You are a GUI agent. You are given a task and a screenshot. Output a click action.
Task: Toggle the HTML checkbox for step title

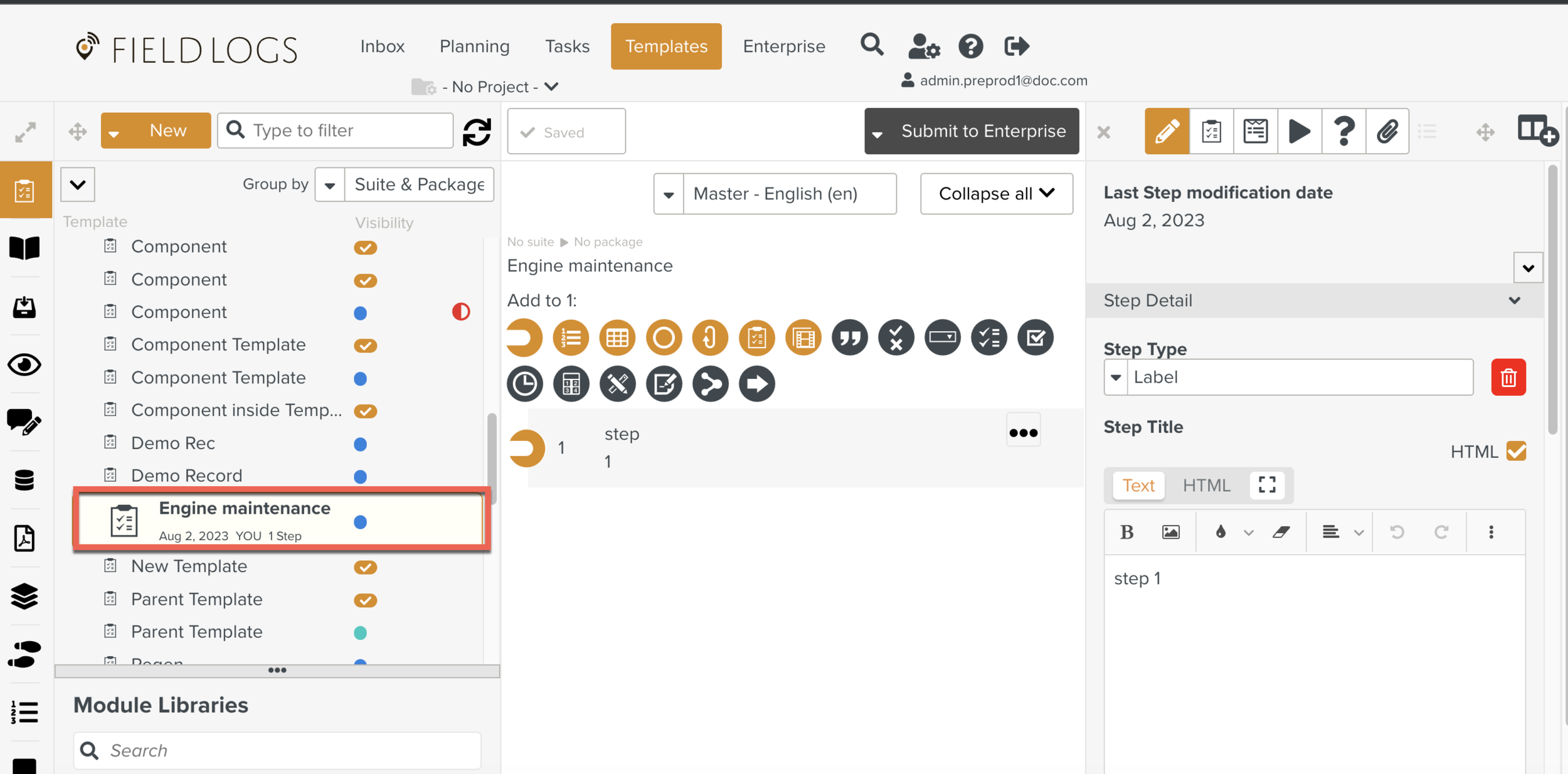pos(1516,451)
